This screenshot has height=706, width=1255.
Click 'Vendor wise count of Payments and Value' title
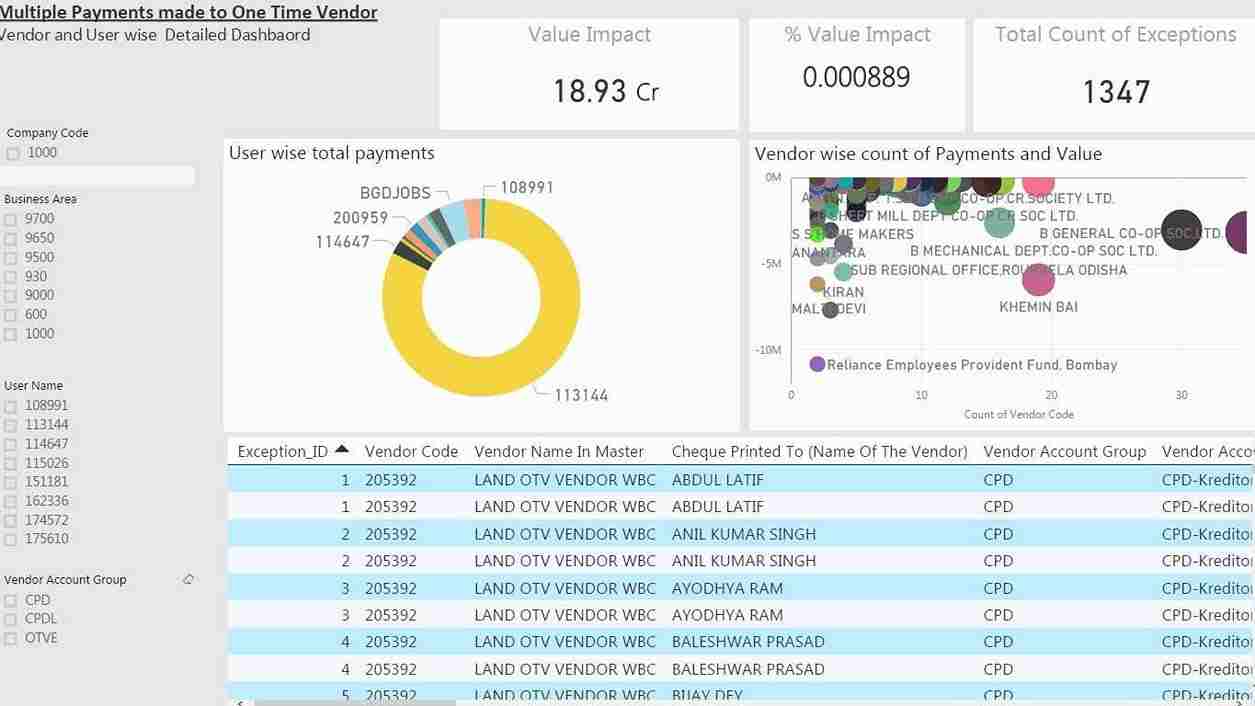point(928,154)
